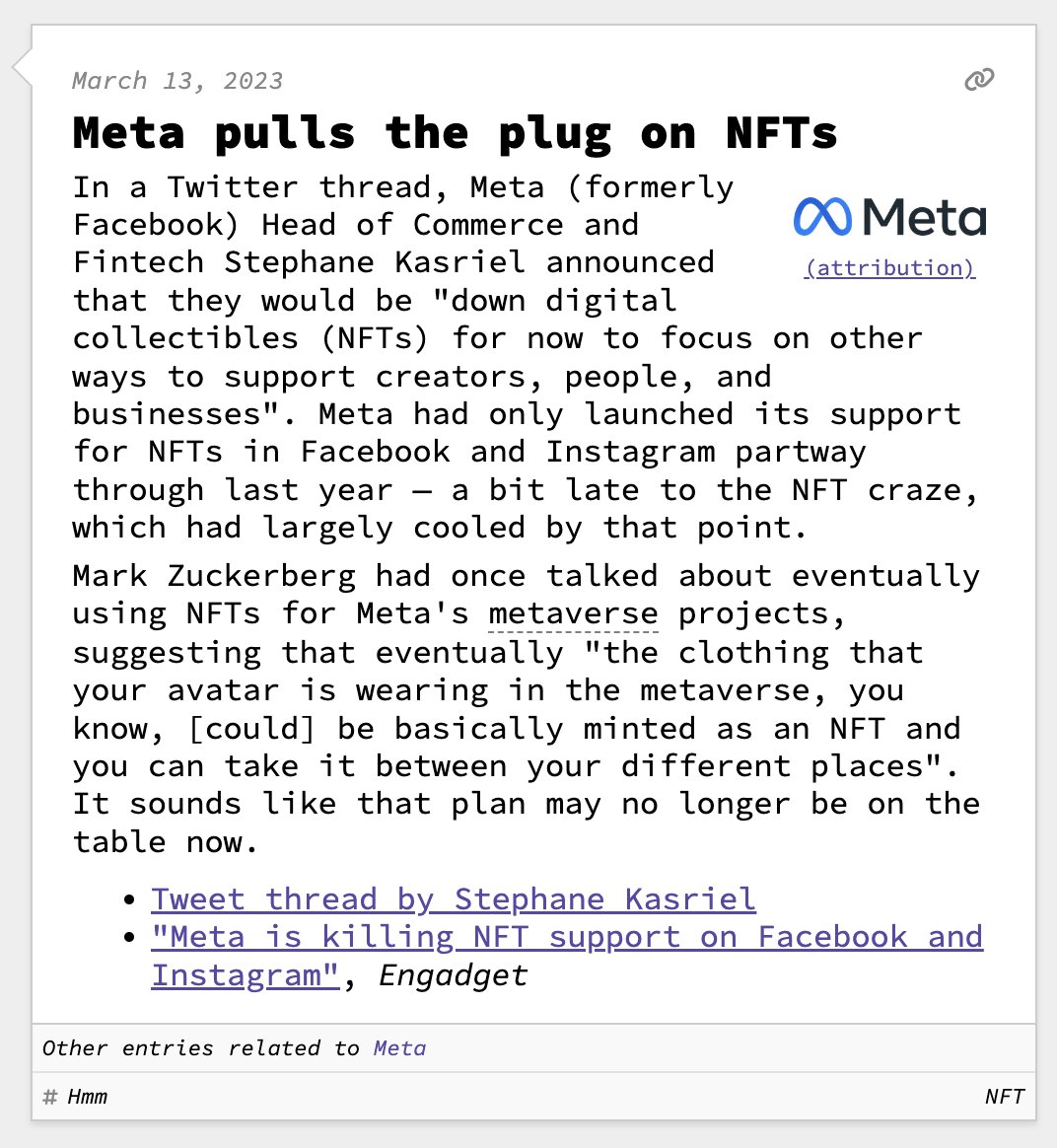This screenshot has height=1148, width=1057.
Task: View other entries related to Meta
Action: pyautogui.click(x=399, y=1048)
